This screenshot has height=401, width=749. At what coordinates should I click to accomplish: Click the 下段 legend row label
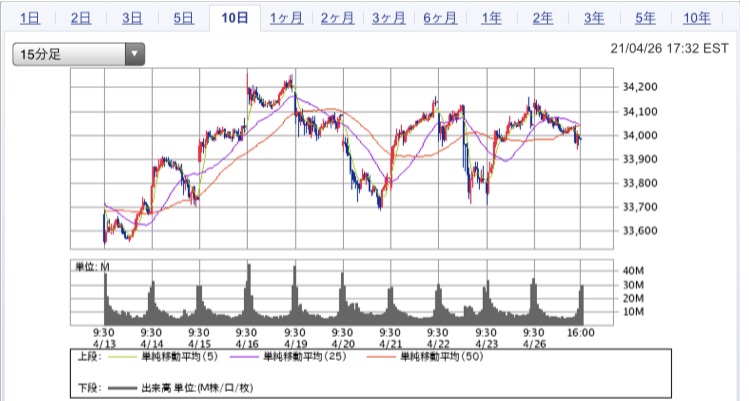(89, 388)
